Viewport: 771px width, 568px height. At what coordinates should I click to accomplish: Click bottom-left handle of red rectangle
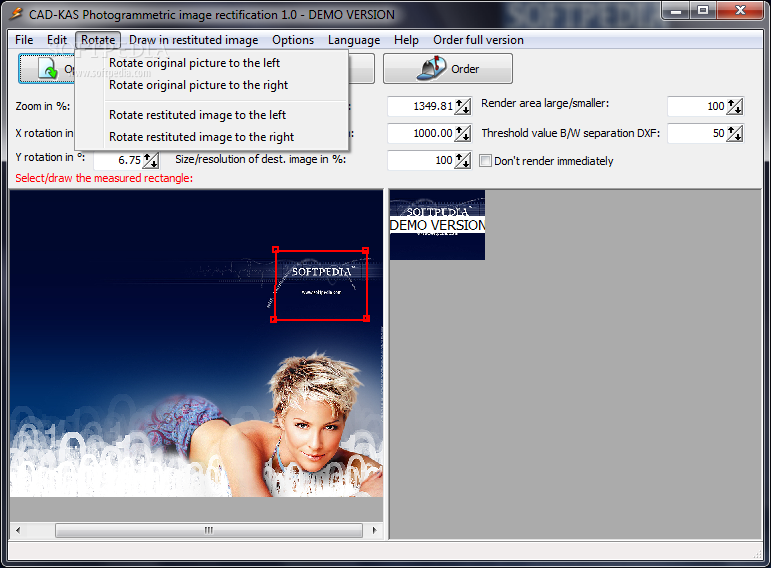(274, 320)
